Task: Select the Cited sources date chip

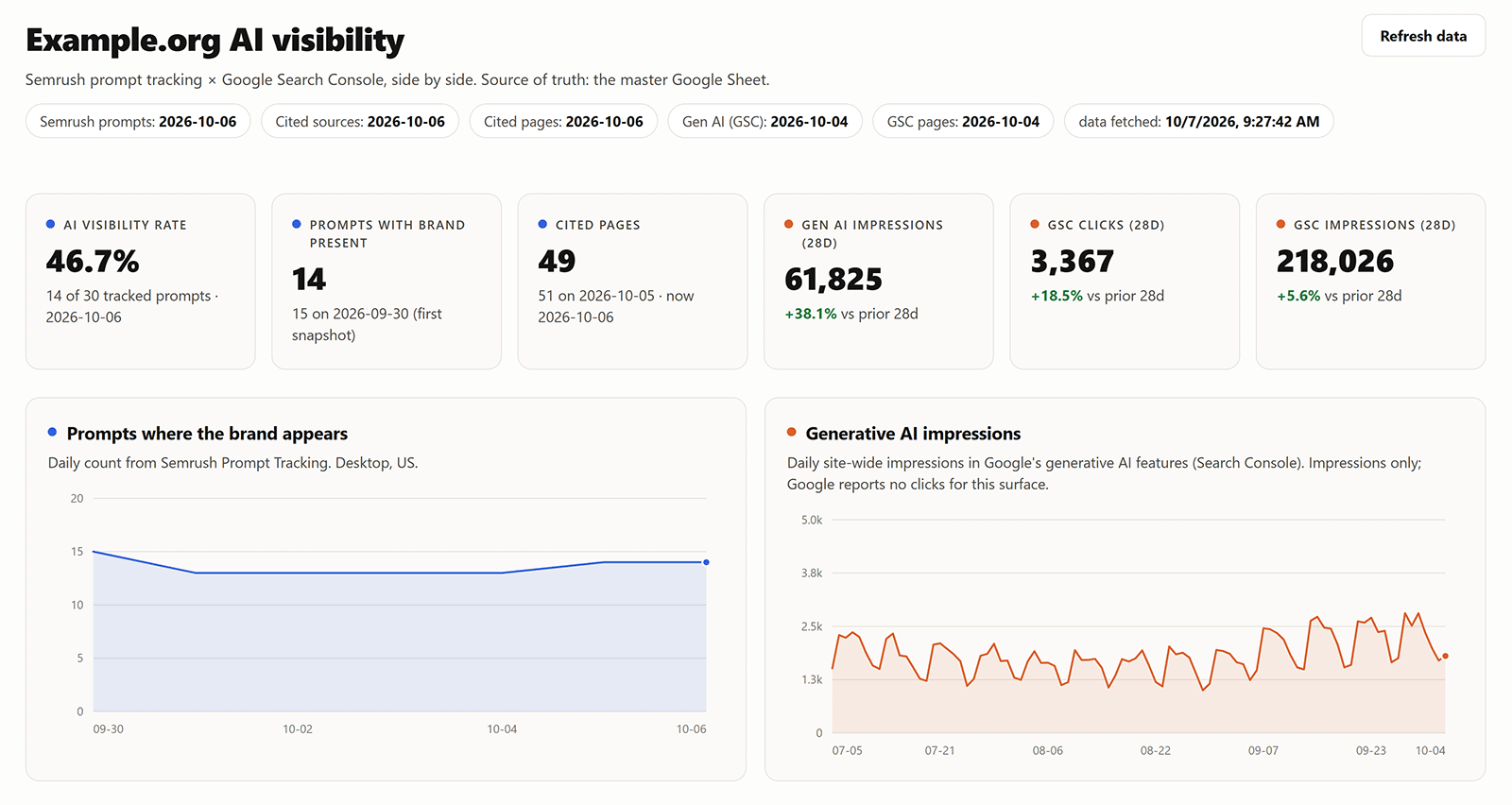Action: tap(360, 121)
